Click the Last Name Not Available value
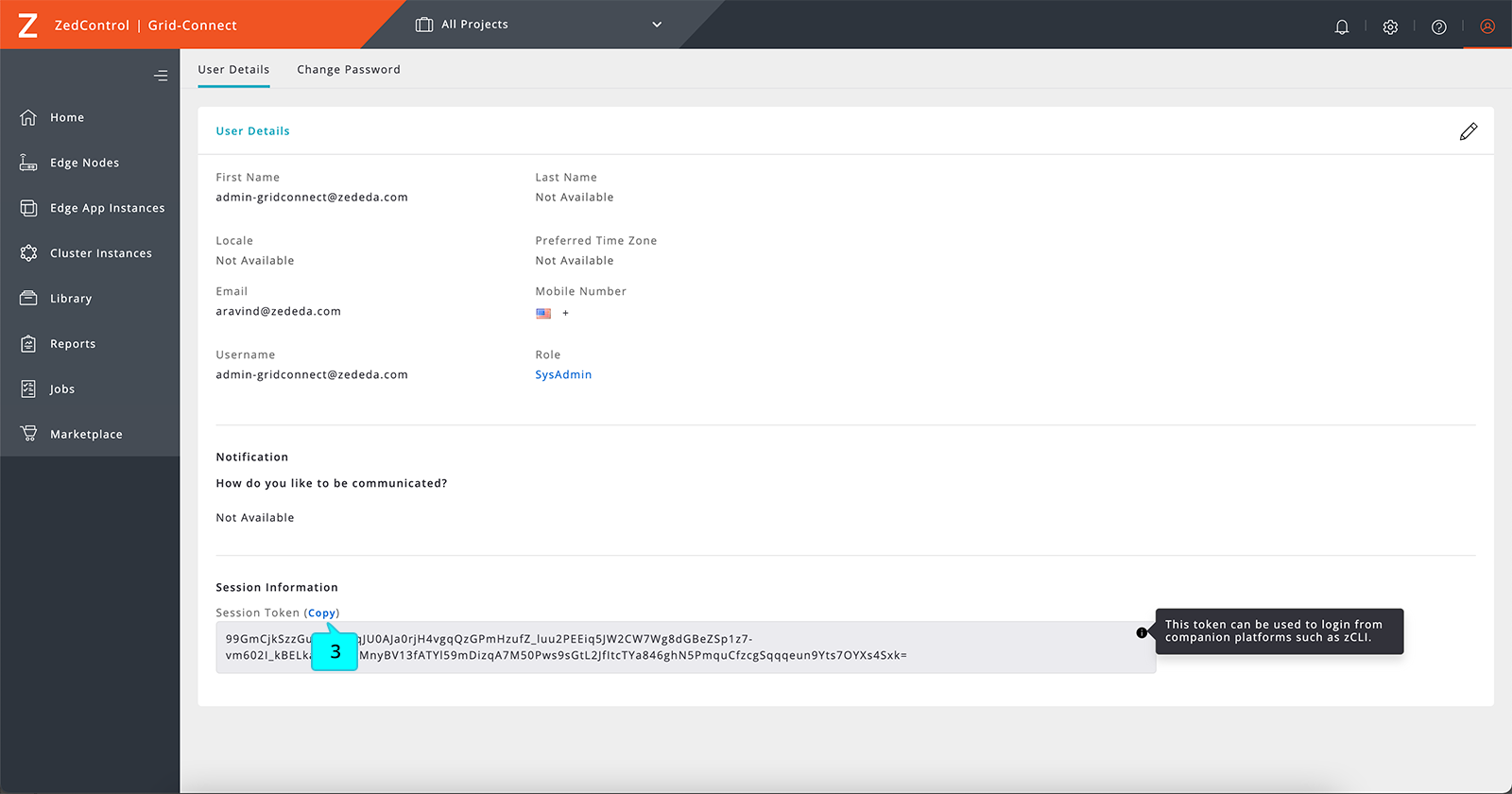 click(x=575, y=198)
